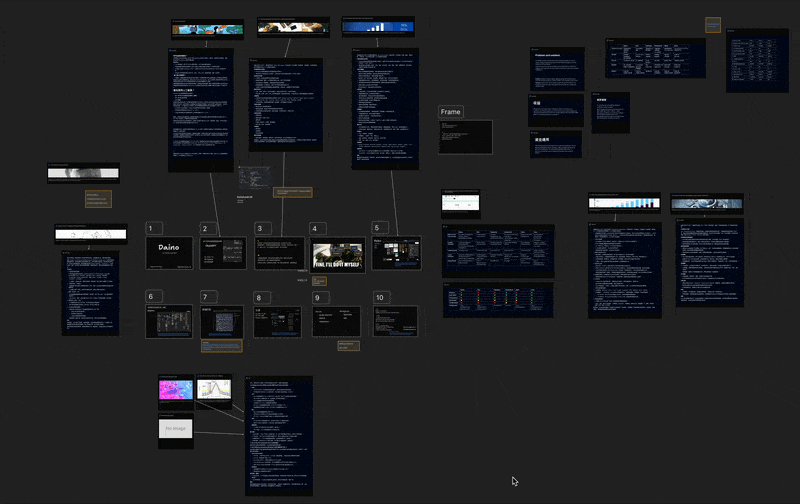Select the white sketch drawing banner card
The height and width of the screenshot is (504, 800).
pyautogui.click(x=91, y=234)
